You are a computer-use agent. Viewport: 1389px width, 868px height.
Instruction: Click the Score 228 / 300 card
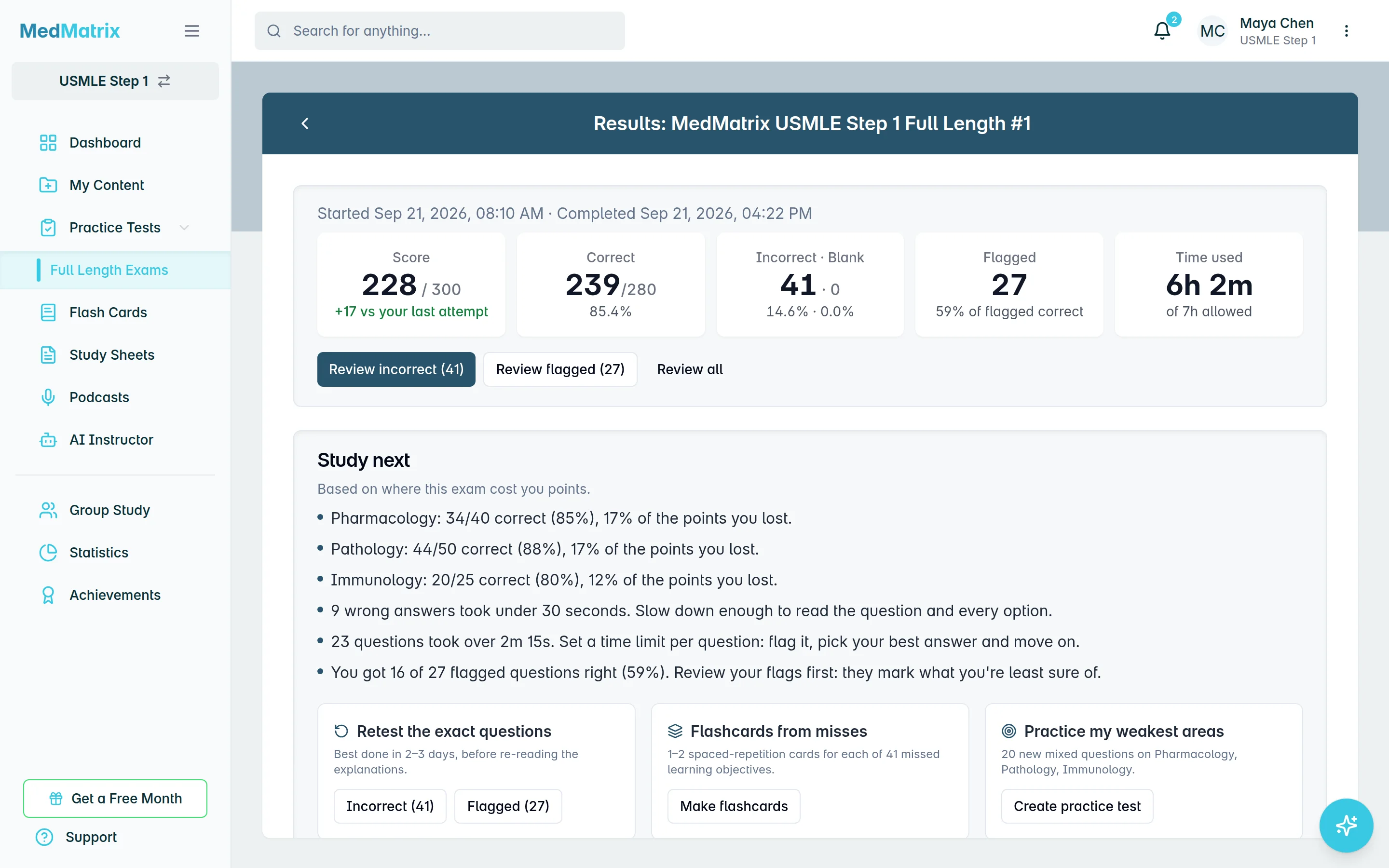pos(411,285)
